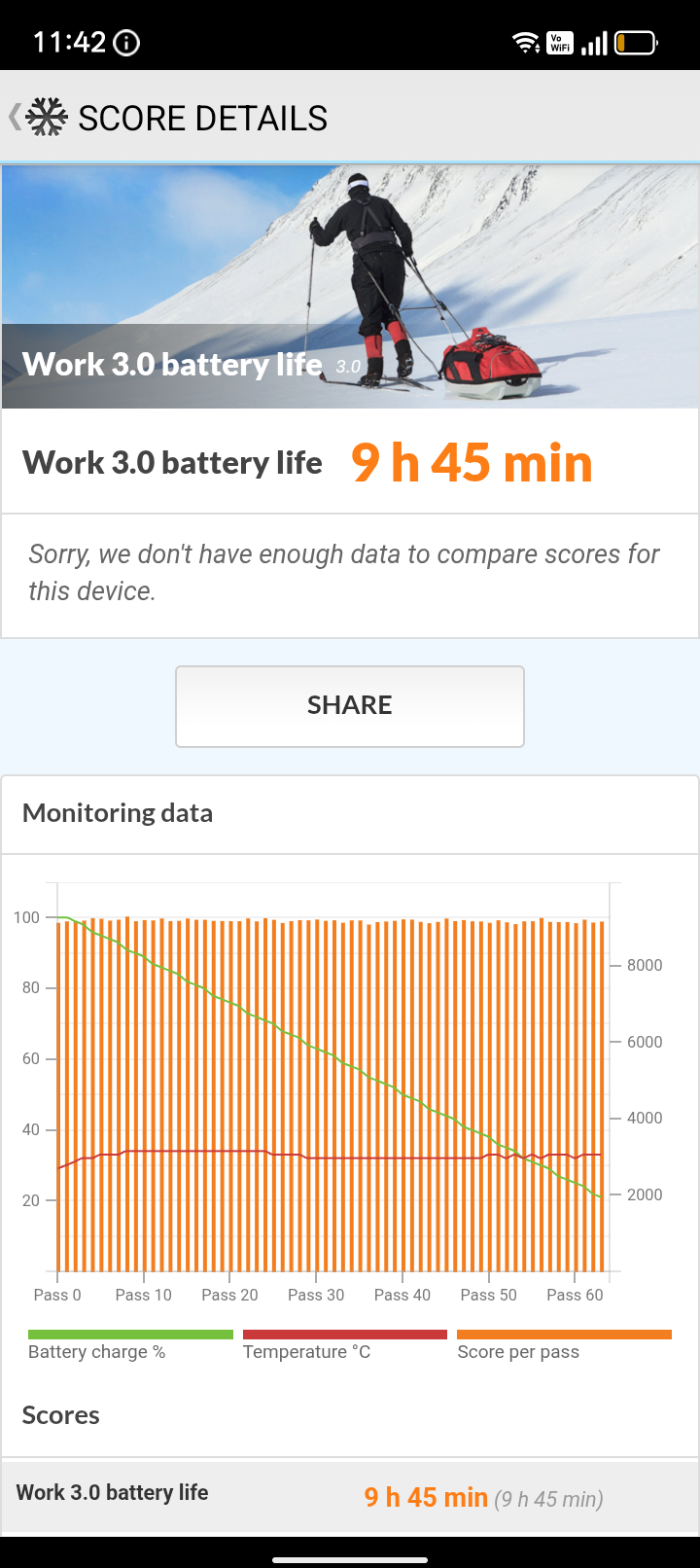Tap the "not enough data" comparison message
The image size is (700, 1568).
click(x=344, y=572)
